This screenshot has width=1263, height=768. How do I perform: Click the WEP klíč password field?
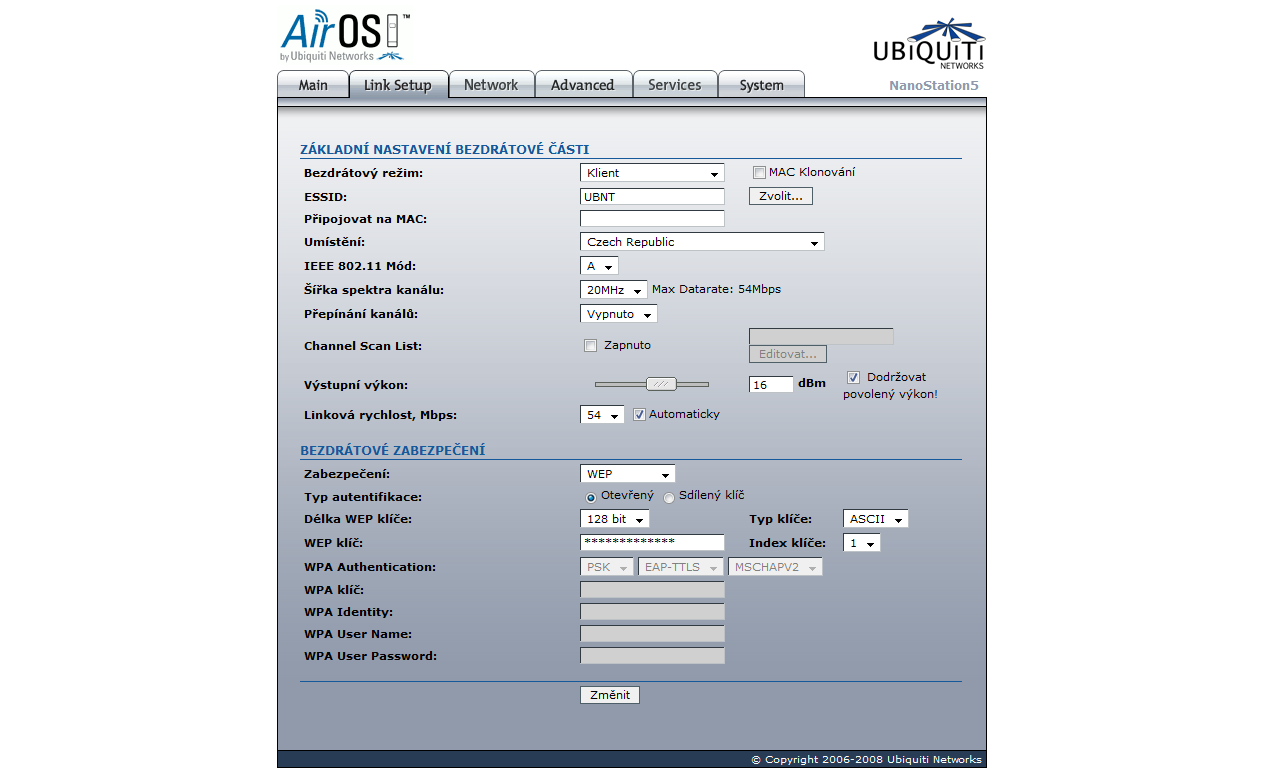click(x=652, y=542)
